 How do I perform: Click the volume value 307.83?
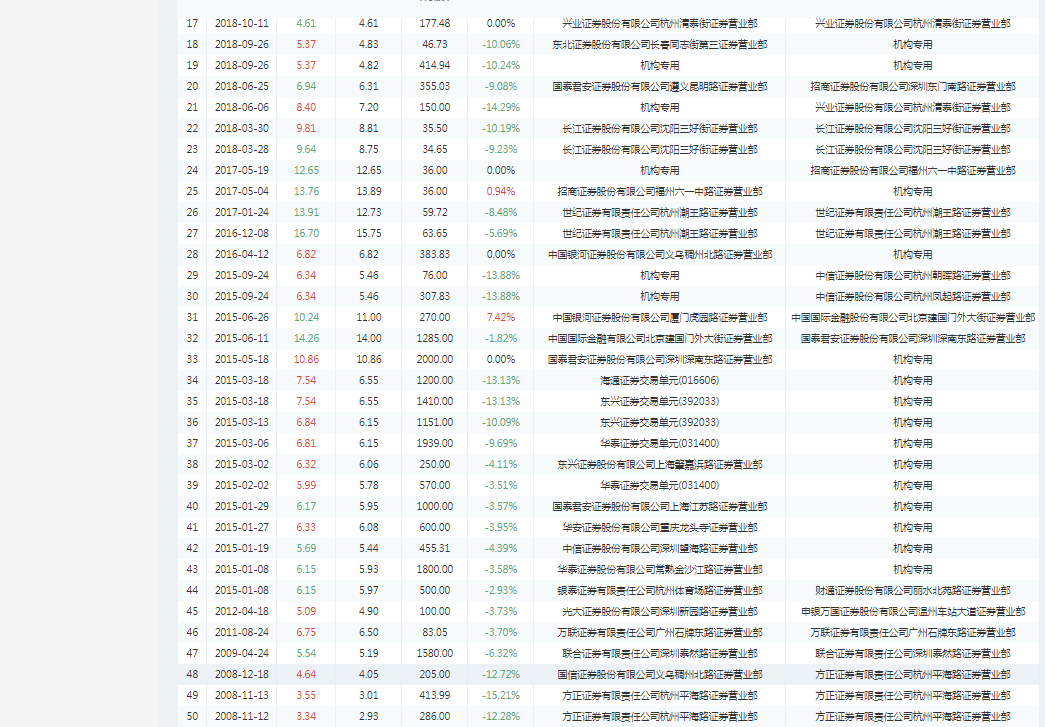435,296
